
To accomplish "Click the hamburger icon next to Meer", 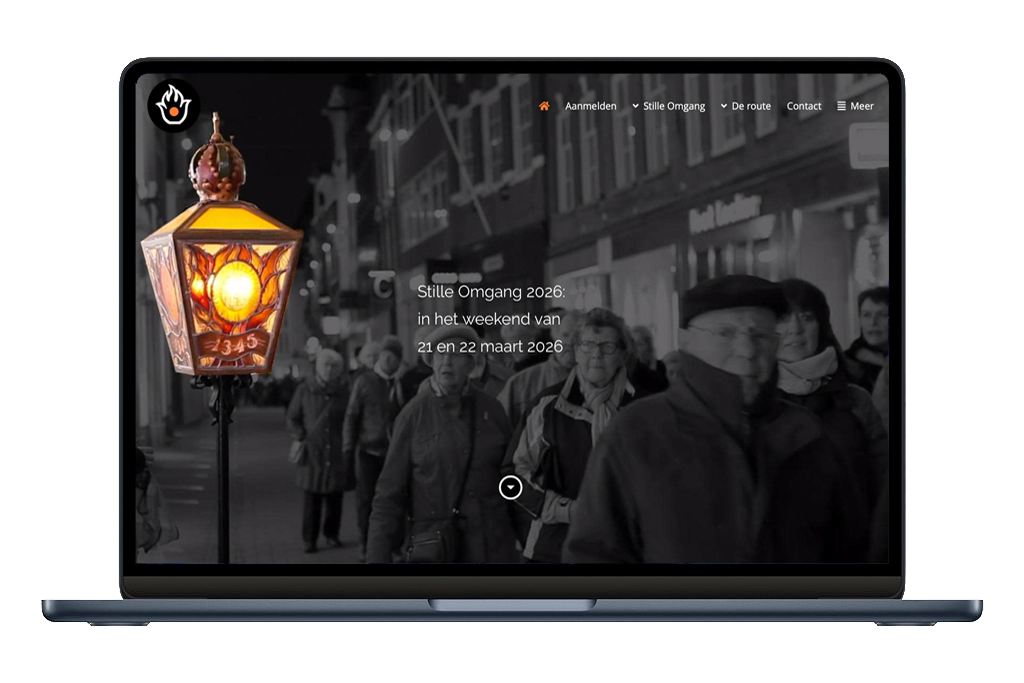I will (841, 106).
